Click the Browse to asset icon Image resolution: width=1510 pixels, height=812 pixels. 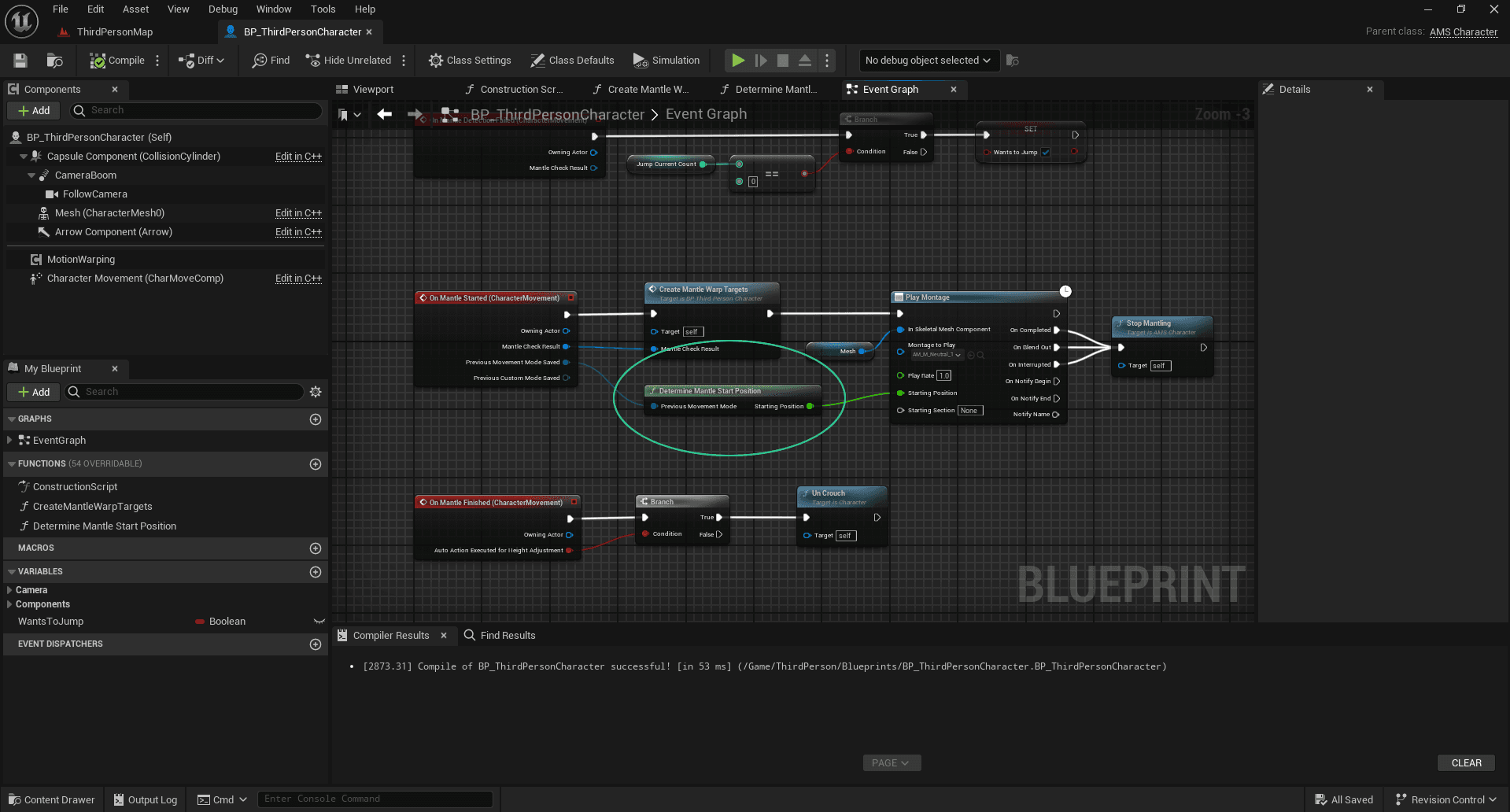coord(54,61)
